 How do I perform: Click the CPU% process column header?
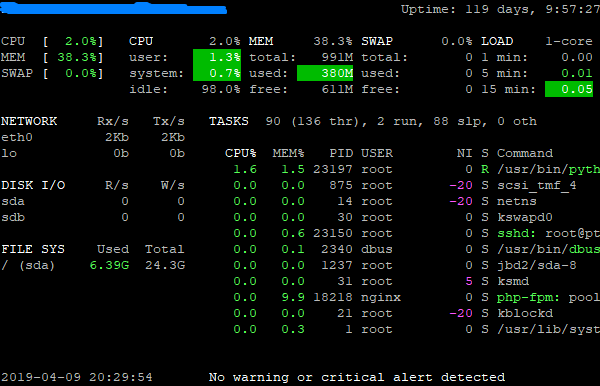tap(241, 153)
